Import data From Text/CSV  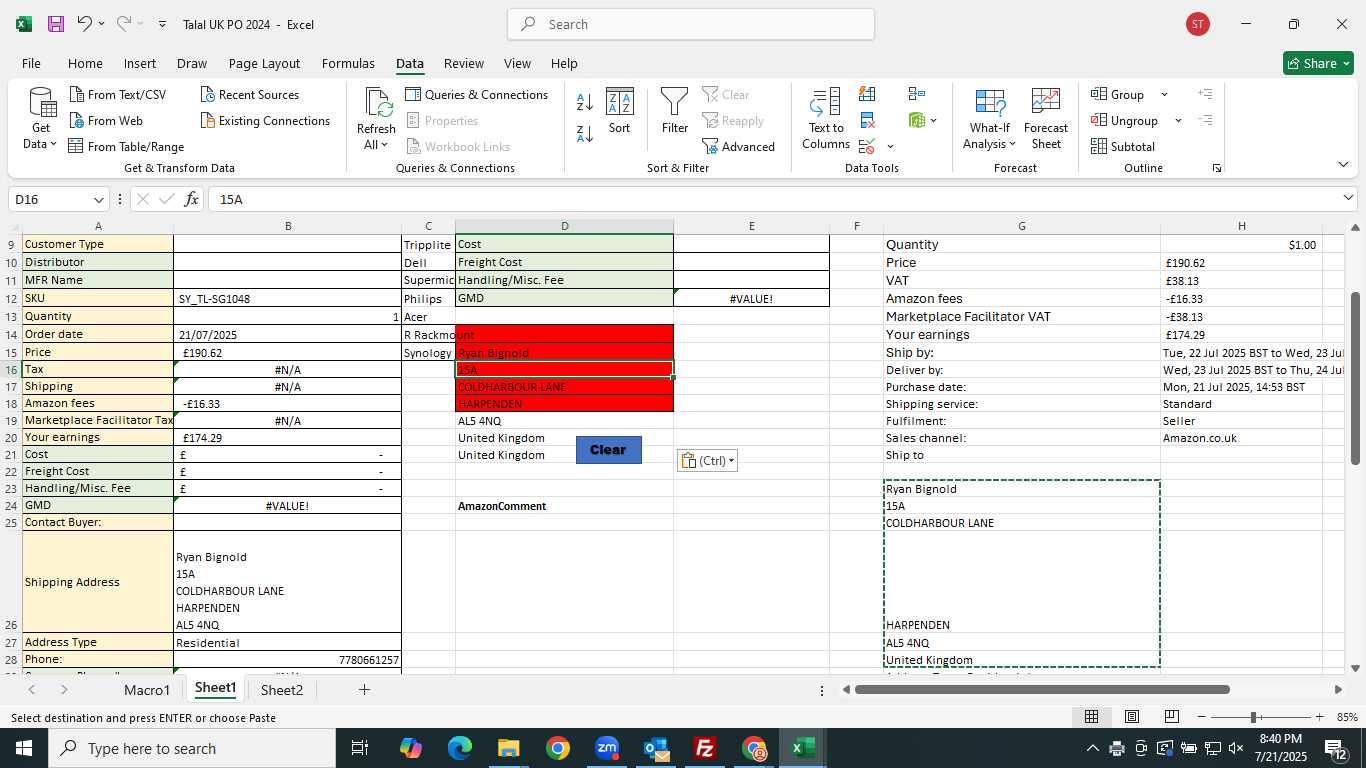click(x=118, y=94)
